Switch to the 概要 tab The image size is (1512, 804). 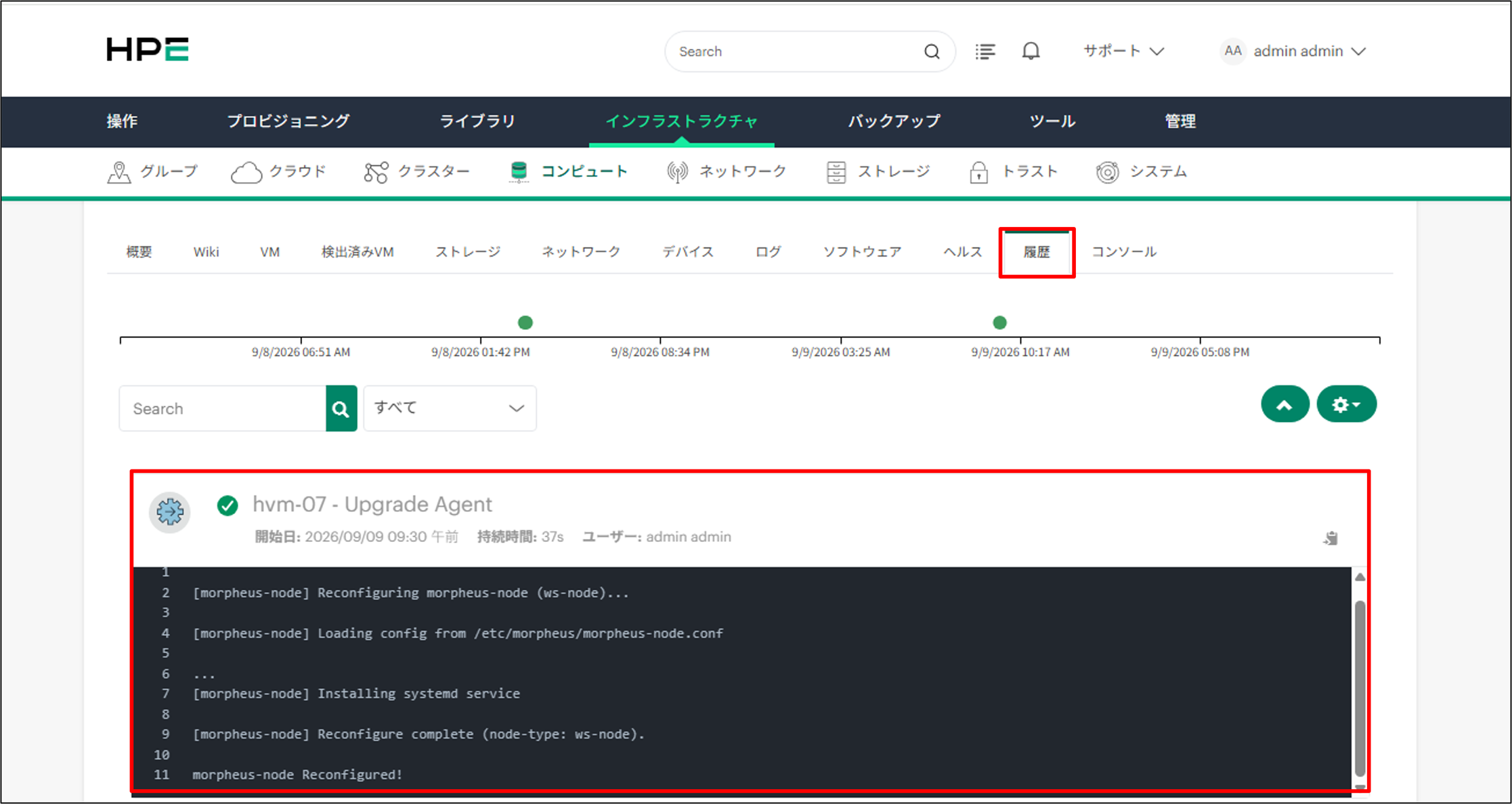pyautogui.click(x=139, y=252)
